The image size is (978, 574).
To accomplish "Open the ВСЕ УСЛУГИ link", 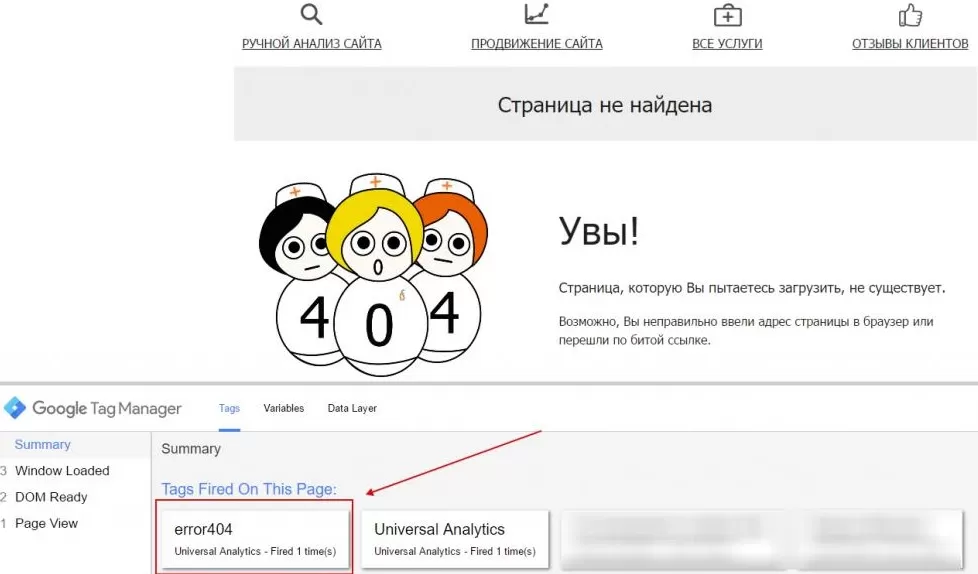I will [727, 44].
